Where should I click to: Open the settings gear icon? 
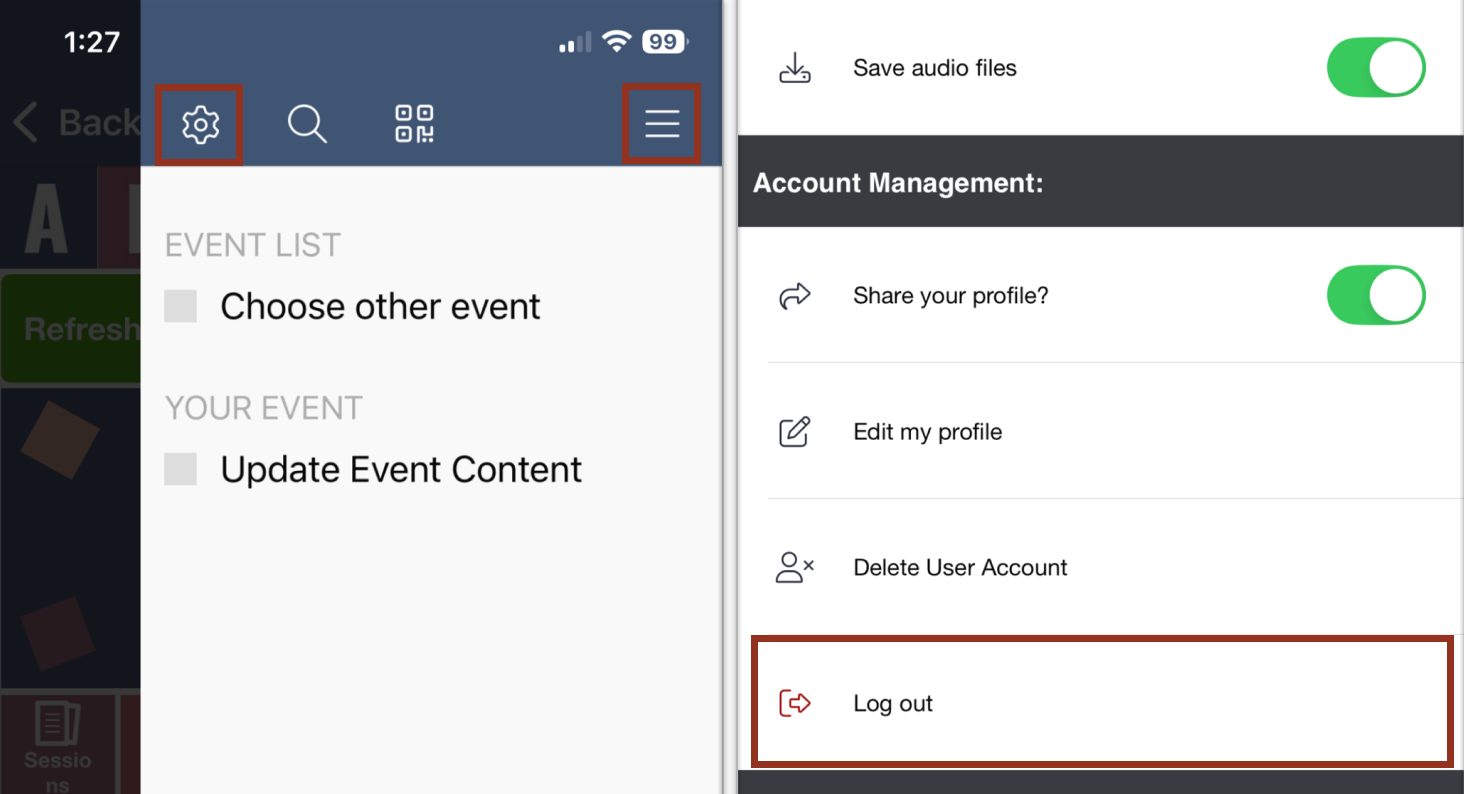(199, 123)
